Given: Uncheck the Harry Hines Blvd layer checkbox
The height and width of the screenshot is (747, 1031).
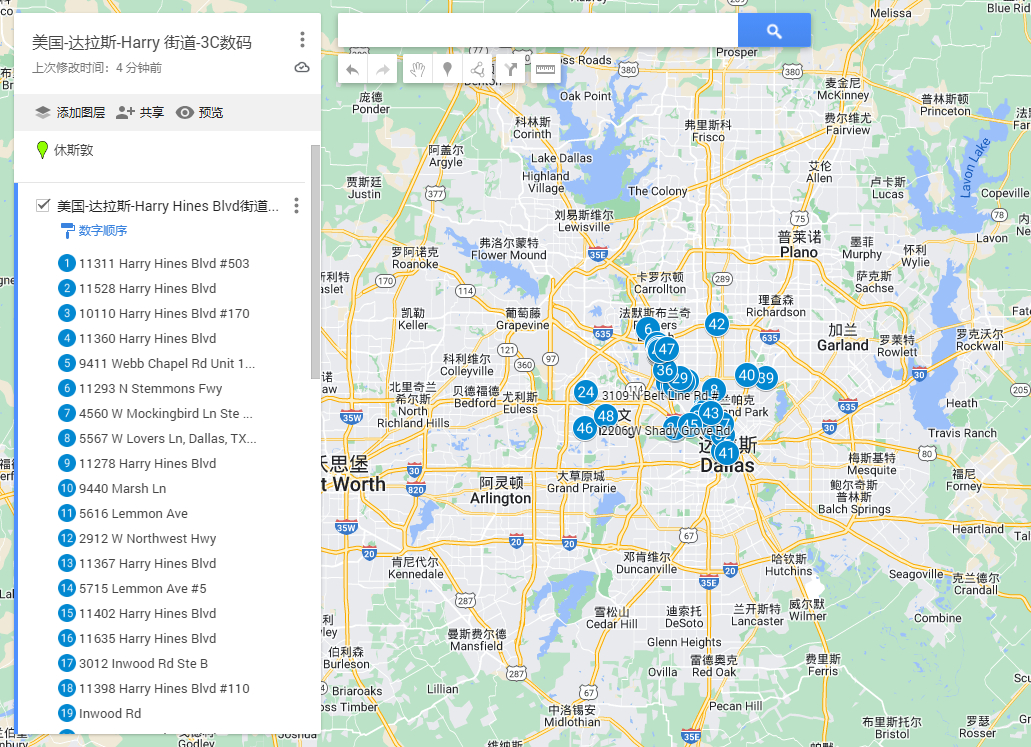Looking at the screenshot, I should (x=43, y=206).
